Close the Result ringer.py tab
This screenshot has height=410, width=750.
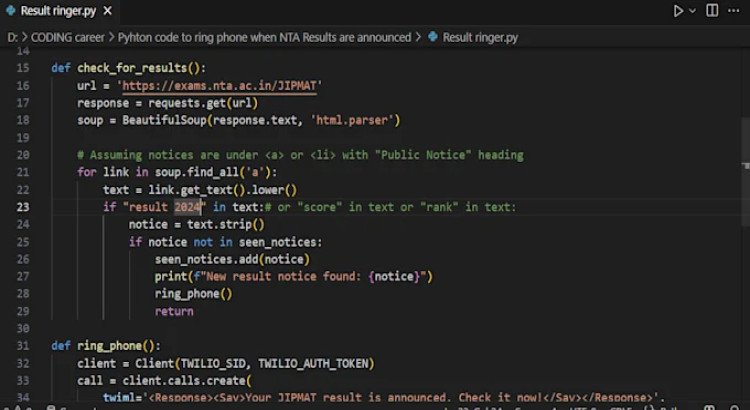point(108,11)
